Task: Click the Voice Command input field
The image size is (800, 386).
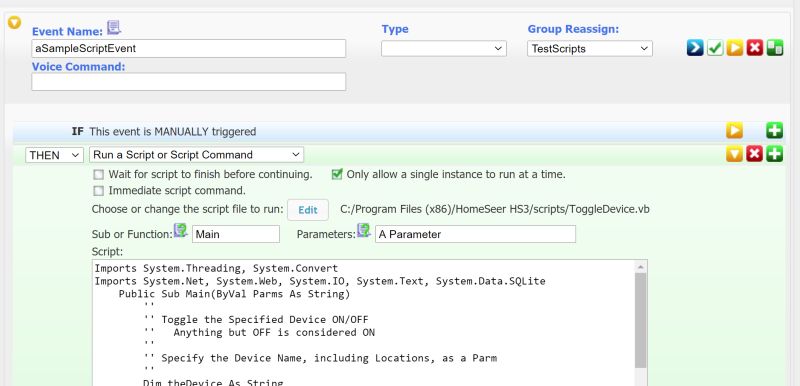Action: (x=189, y=82)
